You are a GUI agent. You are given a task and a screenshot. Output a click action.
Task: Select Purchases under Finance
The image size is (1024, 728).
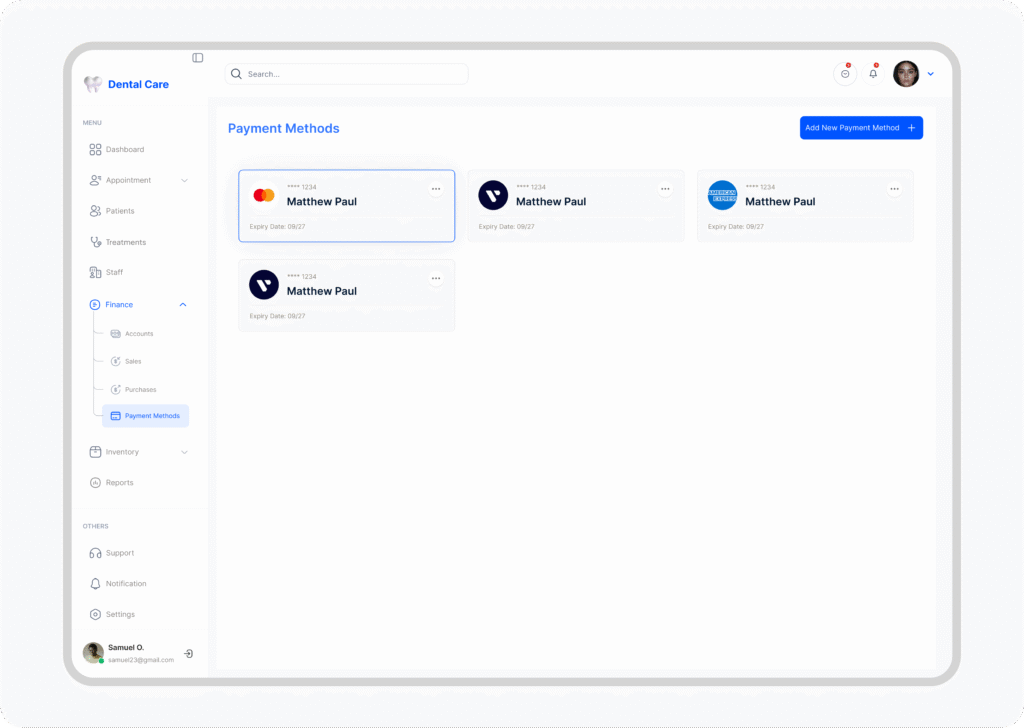[140, 390]
